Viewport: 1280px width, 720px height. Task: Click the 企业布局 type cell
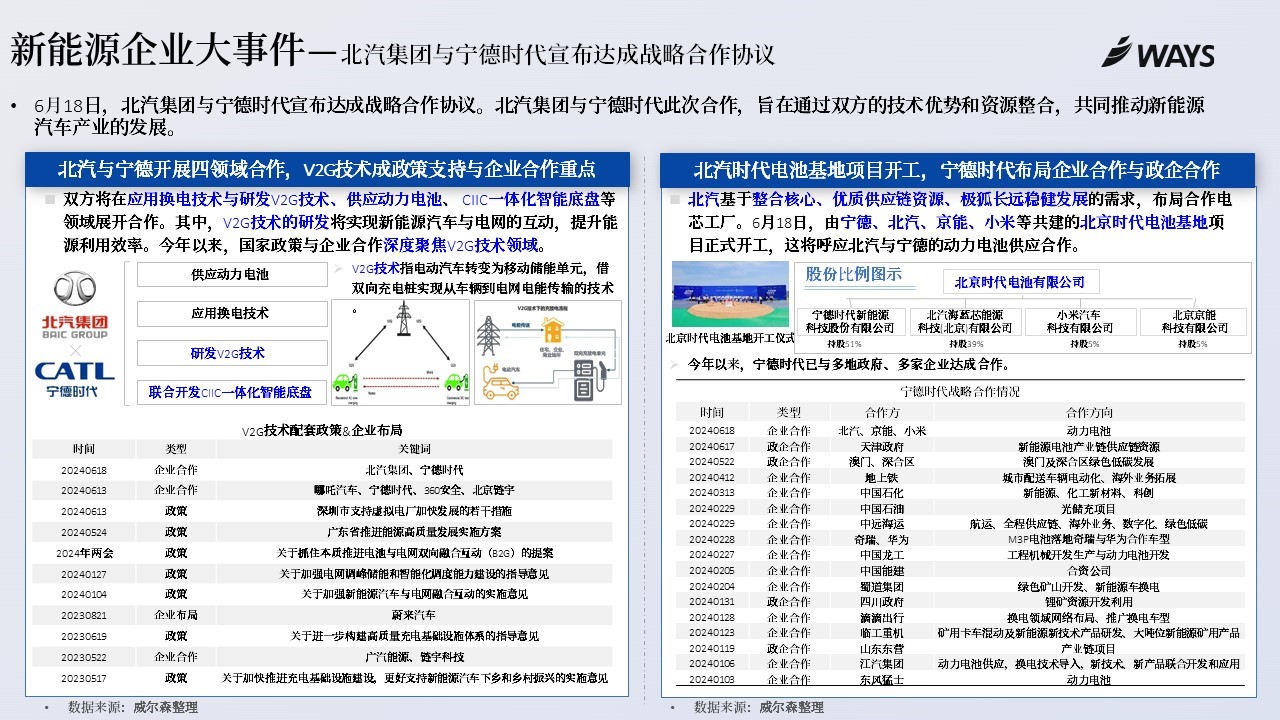tap(176, 615)
